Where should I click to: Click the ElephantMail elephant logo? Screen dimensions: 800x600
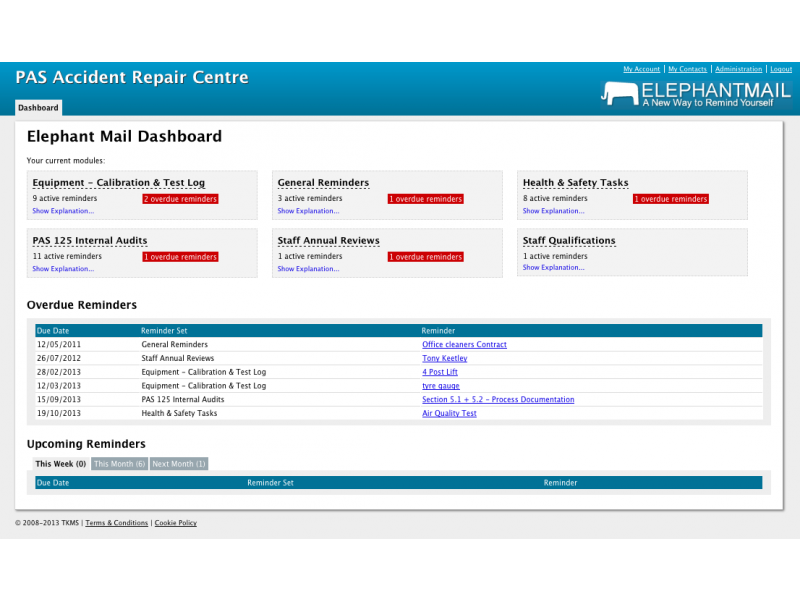point(619,93)
